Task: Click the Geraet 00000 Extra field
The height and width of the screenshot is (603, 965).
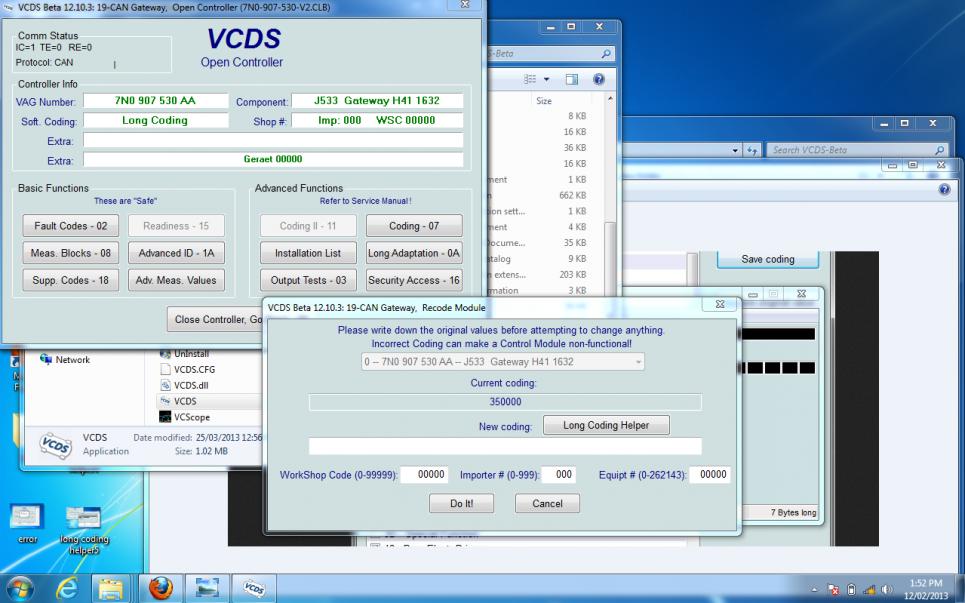Action: [x=273, y=159]
